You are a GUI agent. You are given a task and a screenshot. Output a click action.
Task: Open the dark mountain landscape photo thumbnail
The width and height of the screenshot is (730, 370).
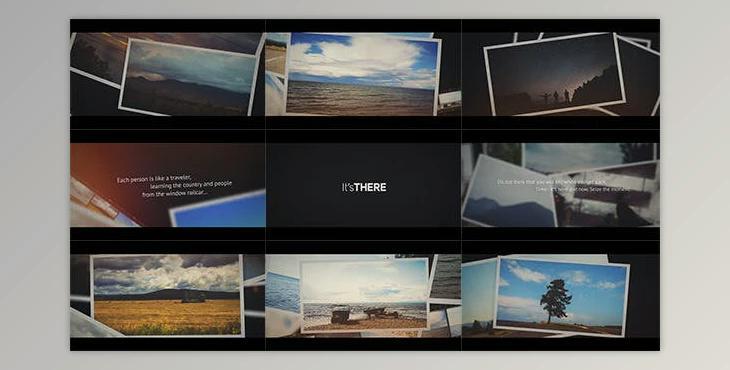tap(168, 74)
